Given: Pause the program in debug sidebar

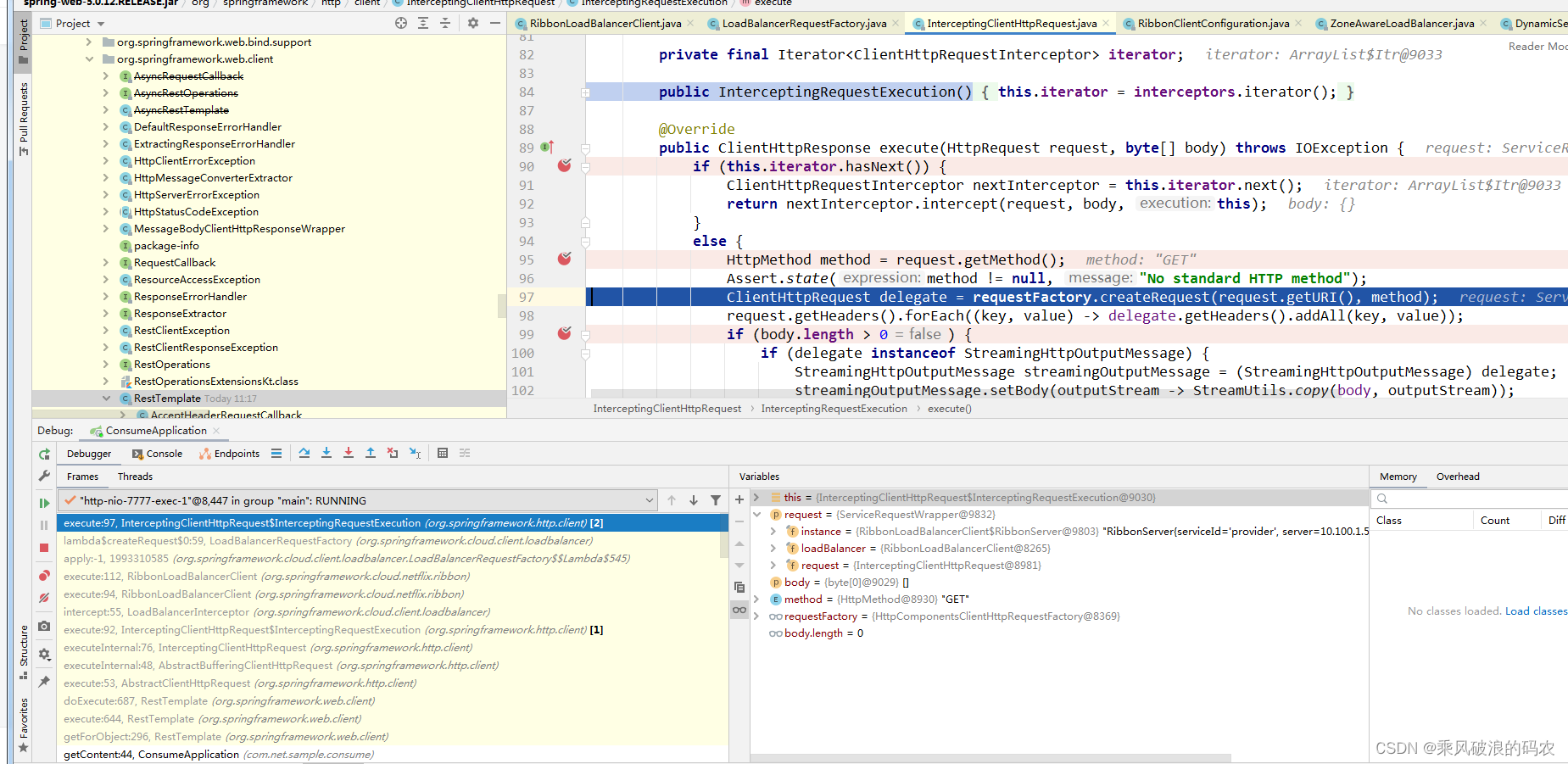Looking at the screenshot, I should coord(44,526).
